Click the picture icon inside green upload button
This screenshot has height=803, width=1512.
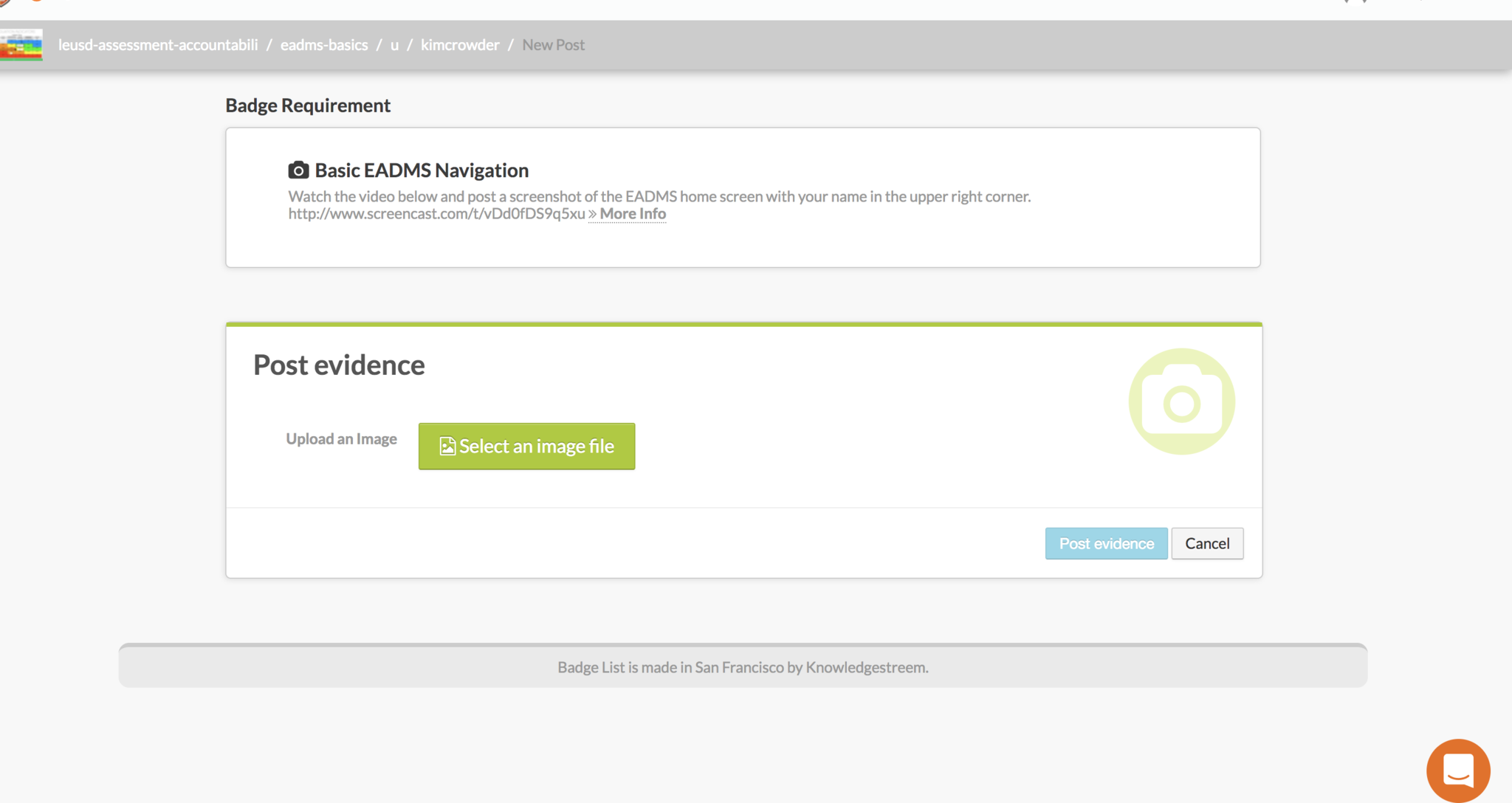click(447, 447)
